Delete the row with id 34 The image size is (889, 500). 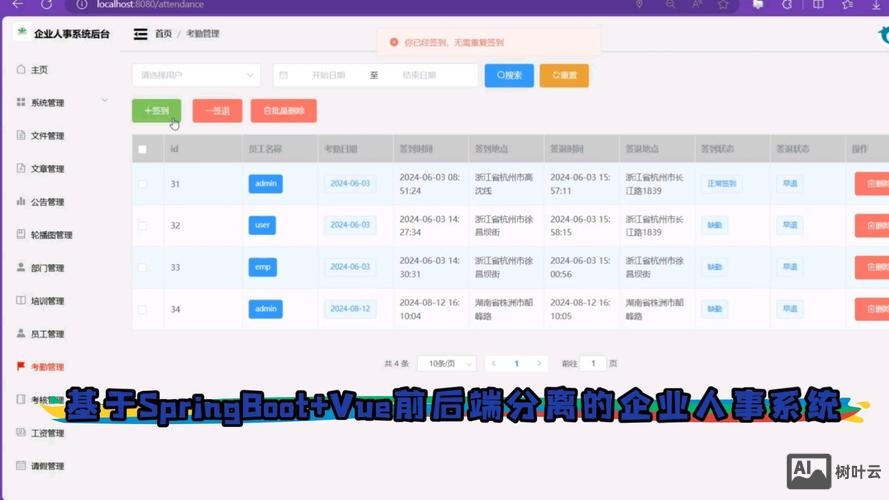873,309
